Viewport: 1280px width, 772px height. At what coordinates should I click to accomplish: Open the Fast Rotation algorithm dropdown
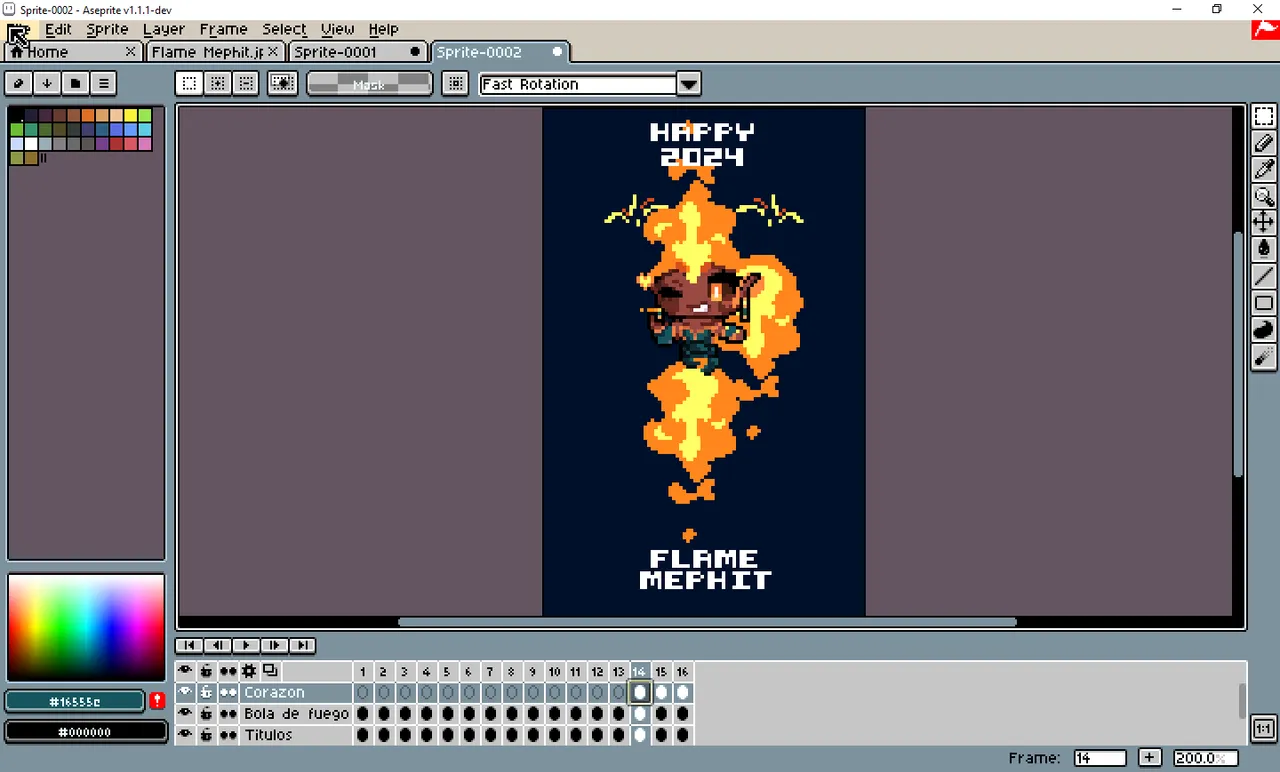(x=578, y=84)
